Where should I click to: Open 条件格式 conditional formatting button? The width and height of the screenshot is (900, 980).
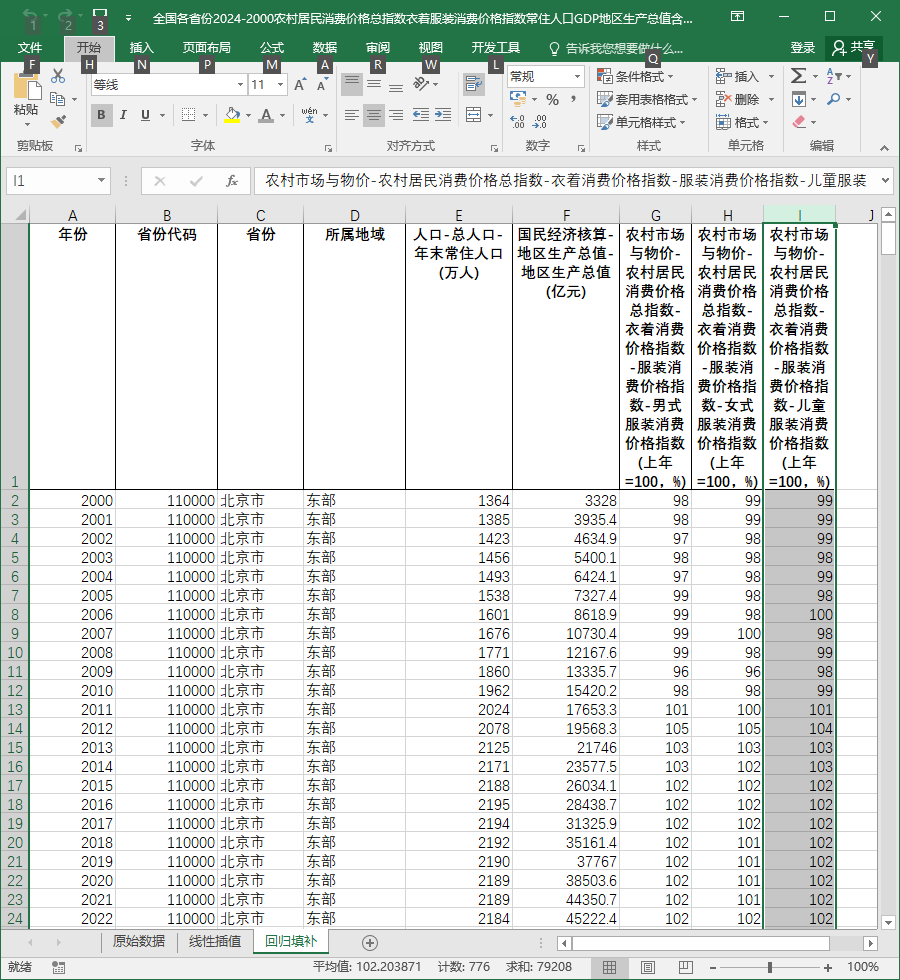636,76
